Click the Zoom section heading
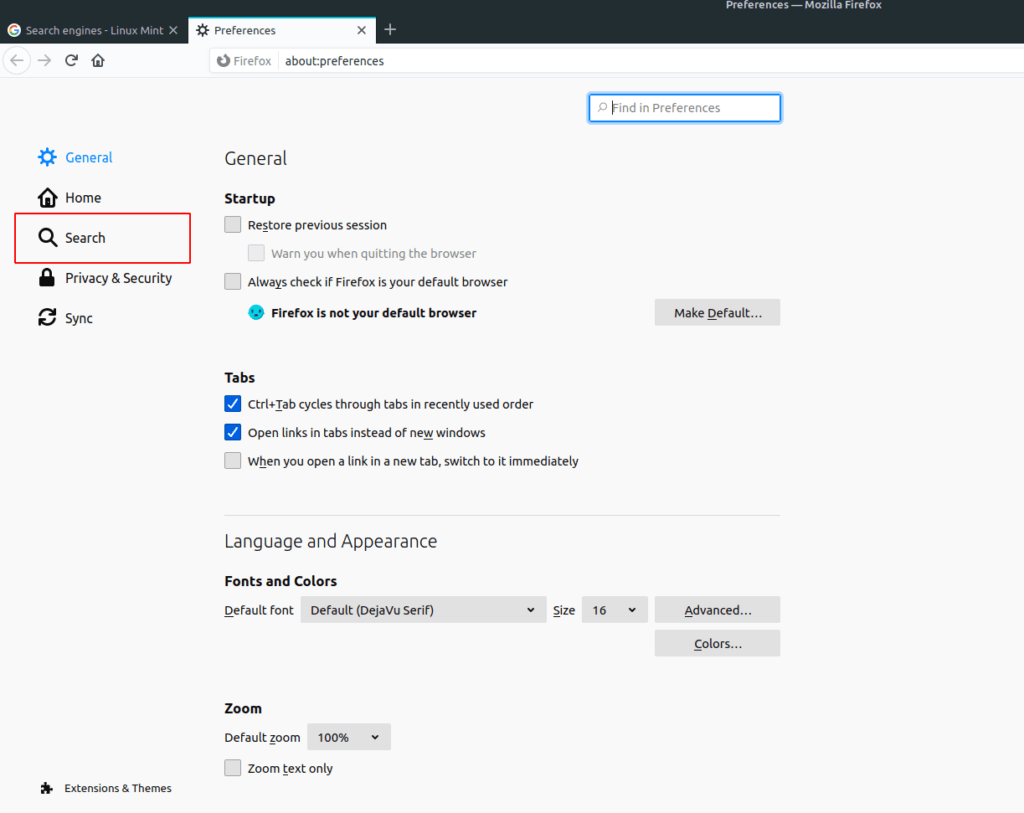 coord(243,708)
